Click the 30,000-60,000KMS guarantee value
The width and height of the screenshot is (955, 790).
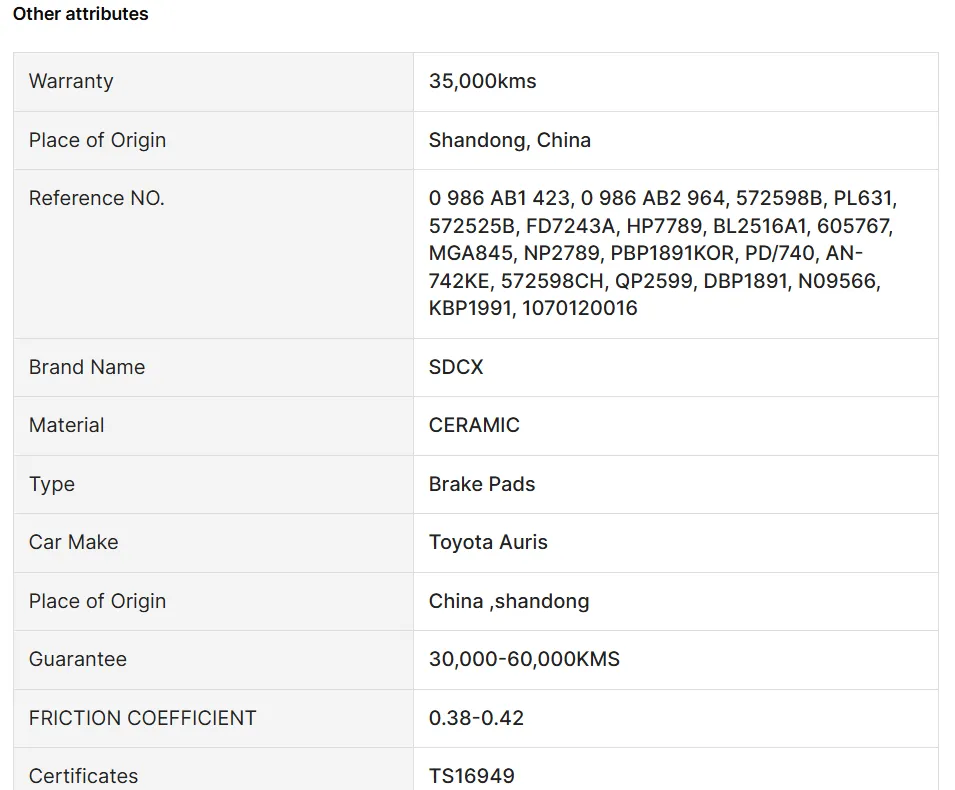(x=524, y=659)
